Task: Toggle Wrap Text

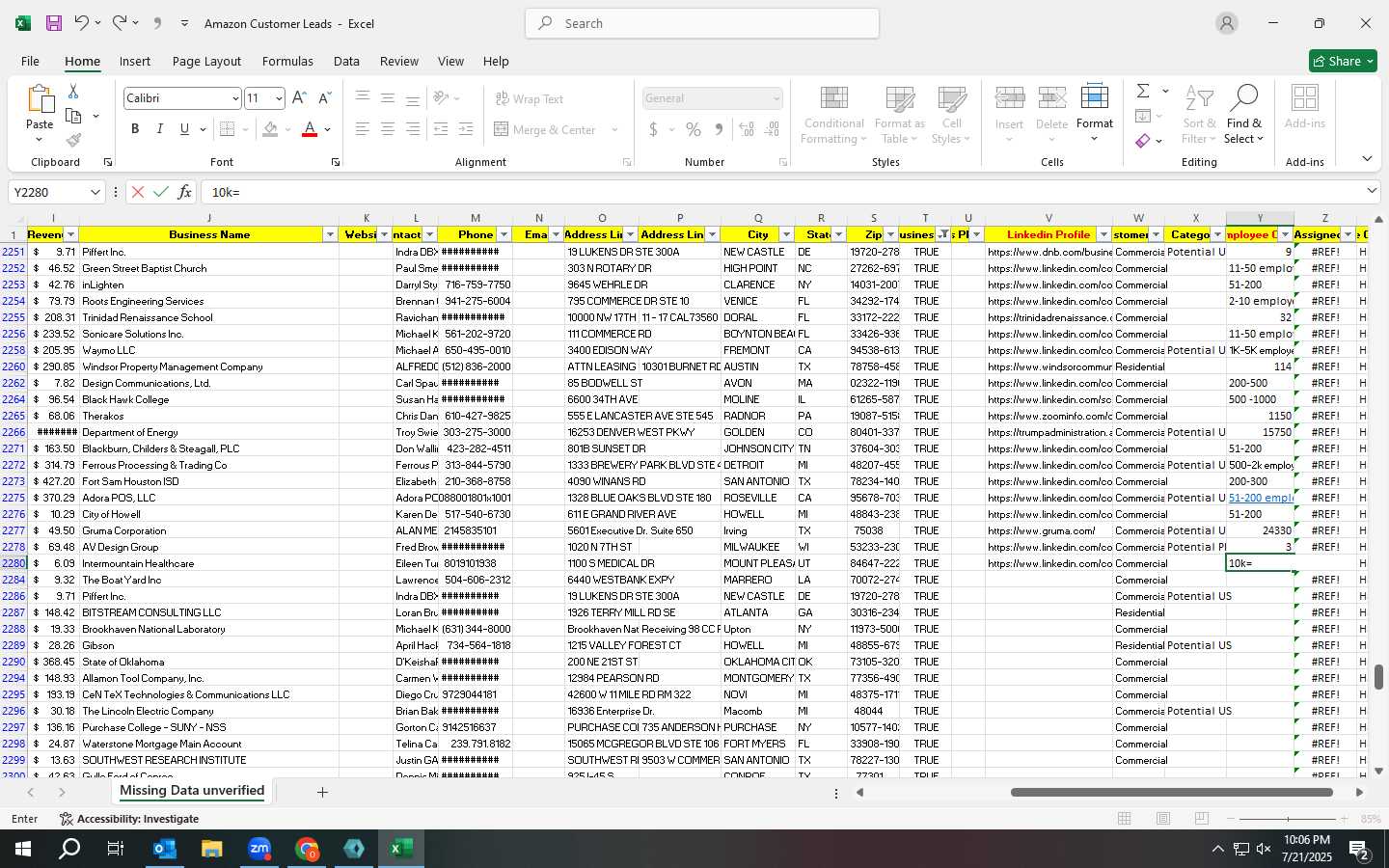Action: (x=530, y=98)
